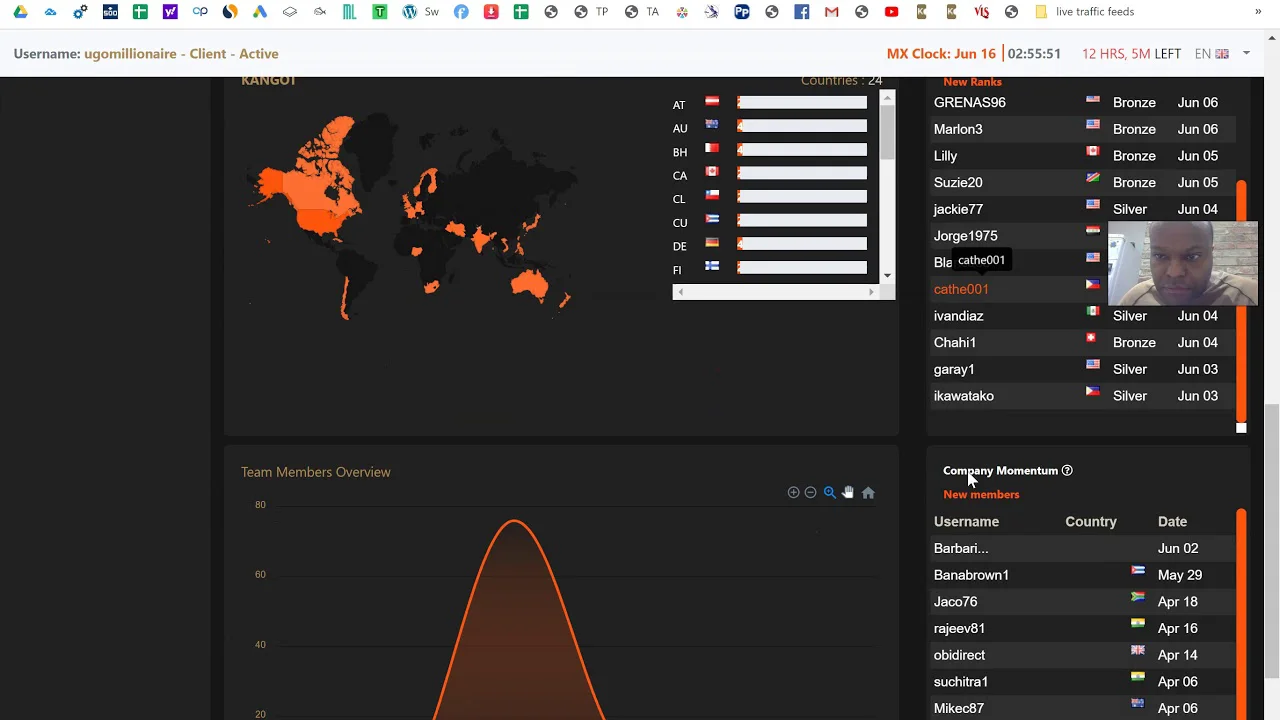1280x720 pixels.
Task: Expand the hidden bookmarks overflow chevron
Action: (x=1258, y=12)
